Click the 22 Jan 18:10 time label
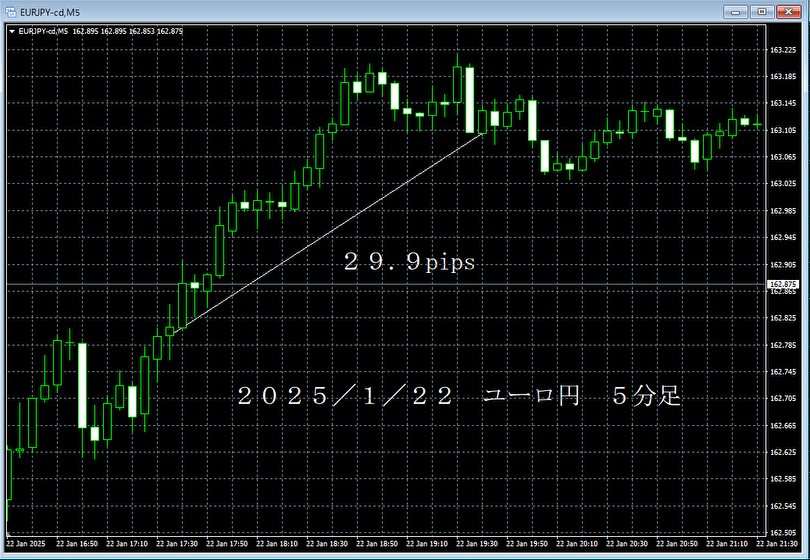 [x=277, y=544]
